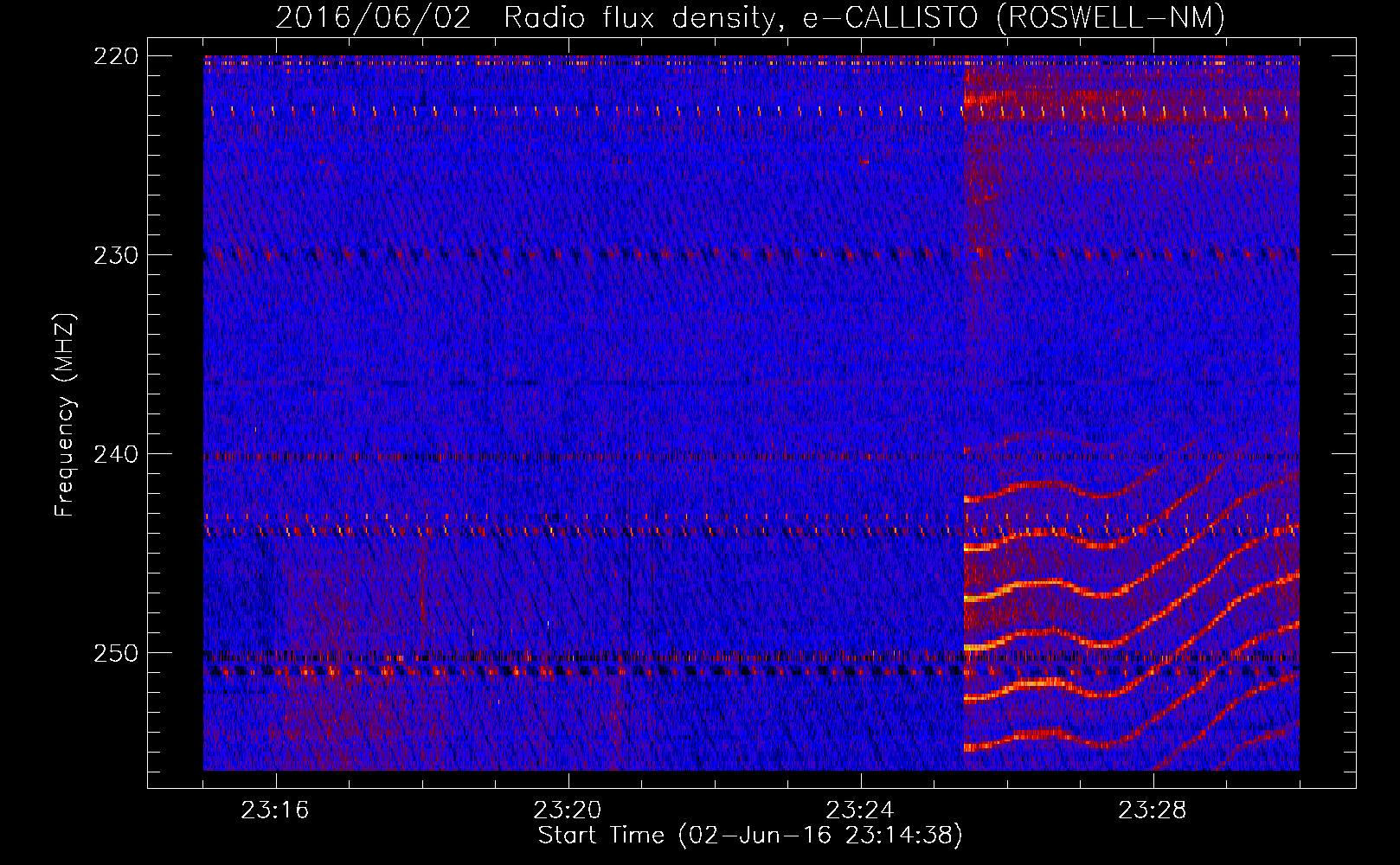Image resolution: width=1400 pixels, height=865 pixels.
Task: Click the '23:24' time axis label
Action: (x=860, y=811)
